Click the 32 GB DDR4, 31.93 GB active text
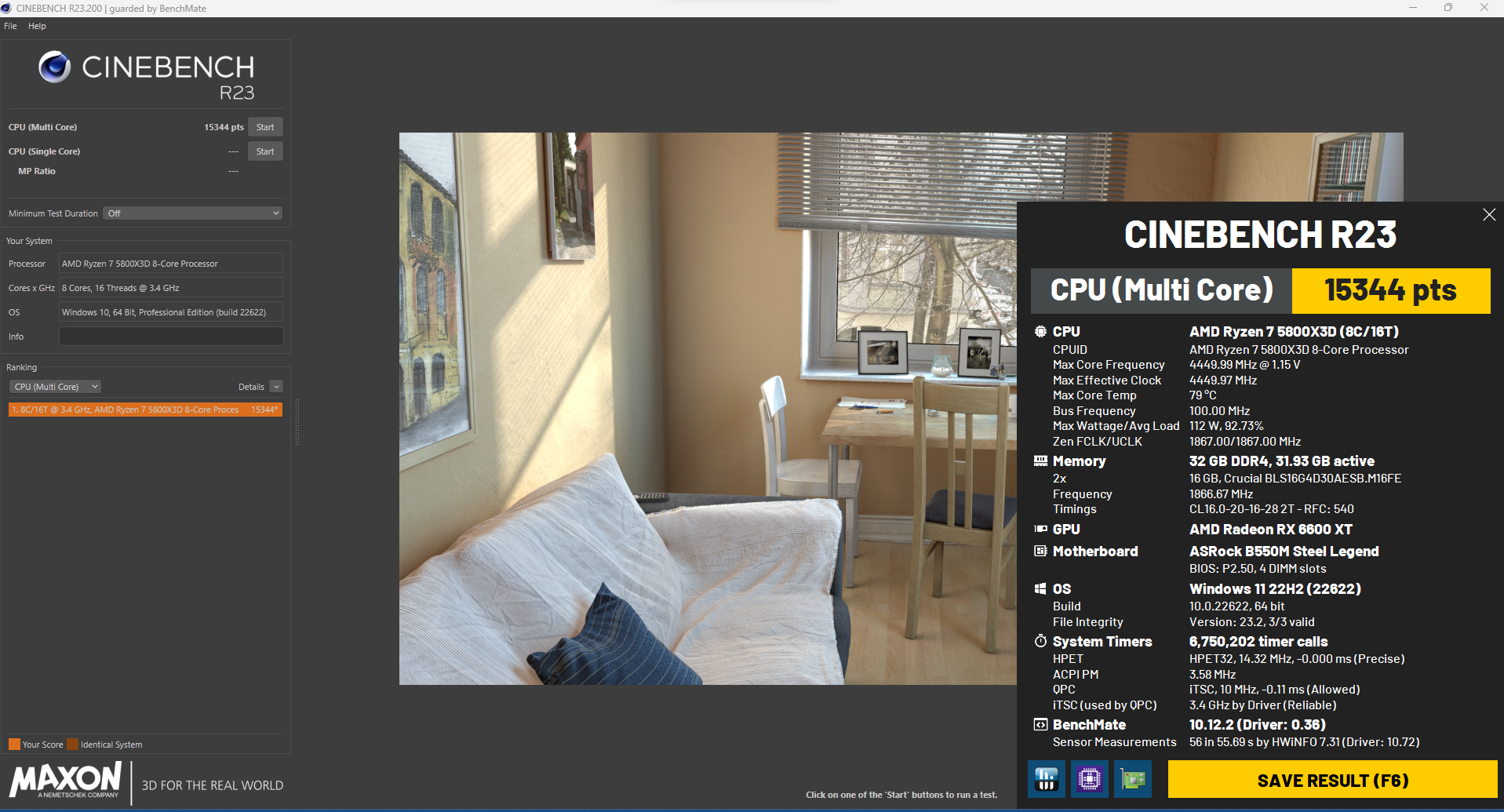This screenshot has width=1504, height=812. [1281, 461]
